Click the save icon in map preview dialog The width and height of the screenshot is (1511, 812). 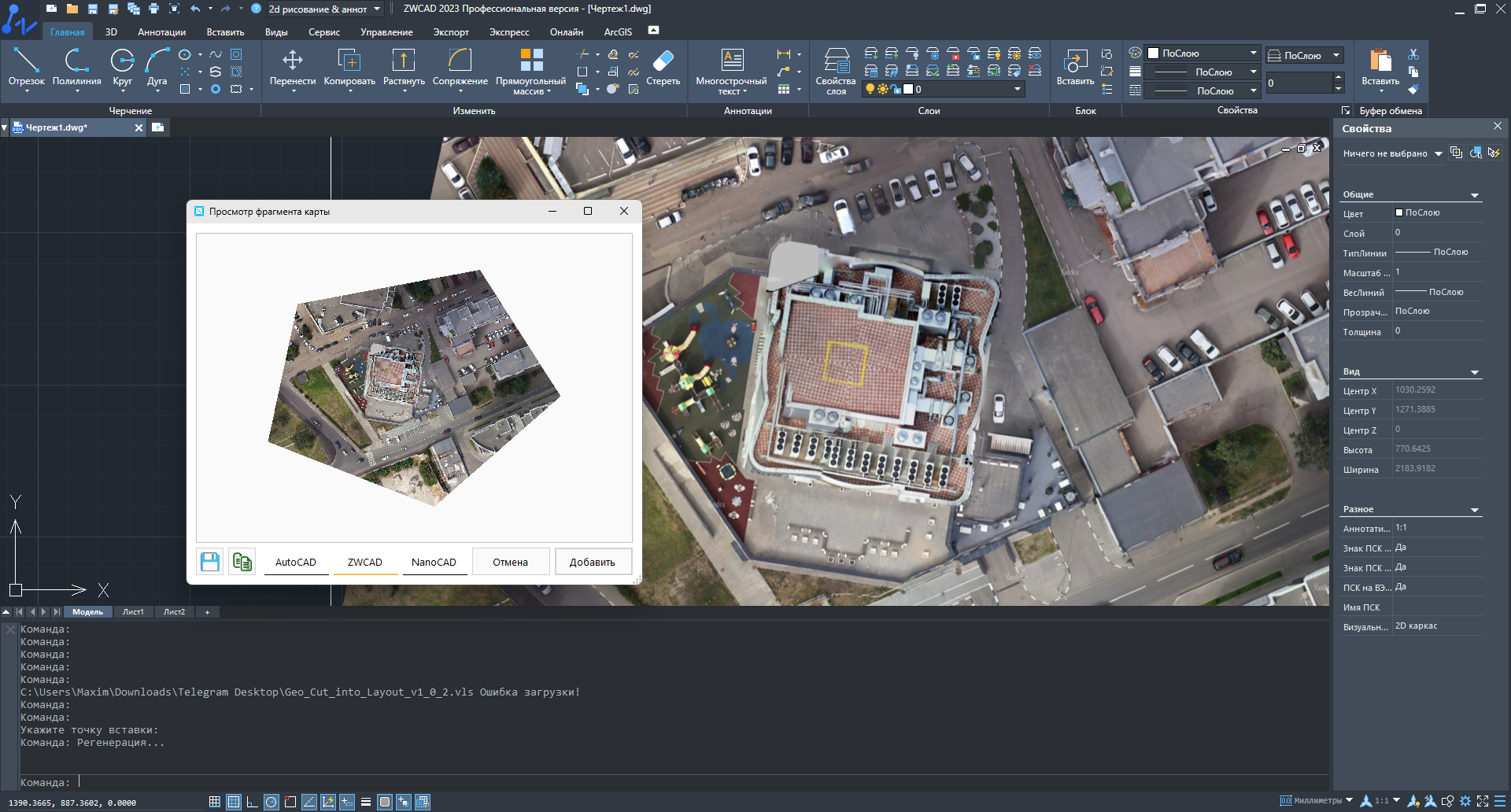[210, 562]
